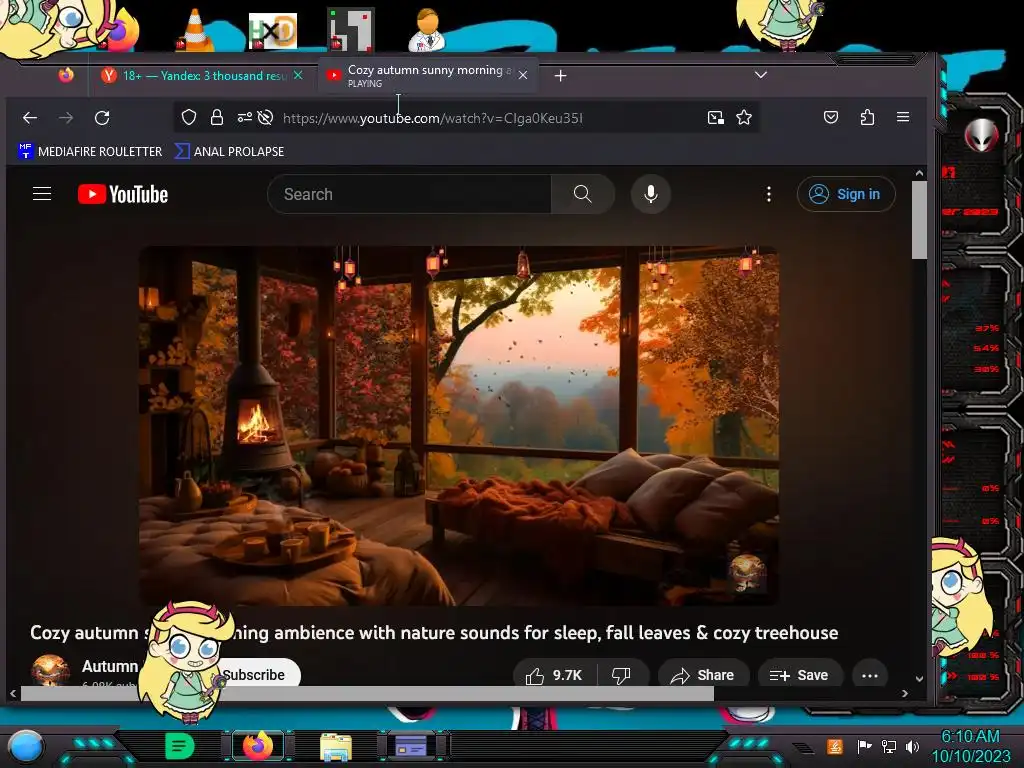Like the video with 9.7K likes

coord(554,675)
